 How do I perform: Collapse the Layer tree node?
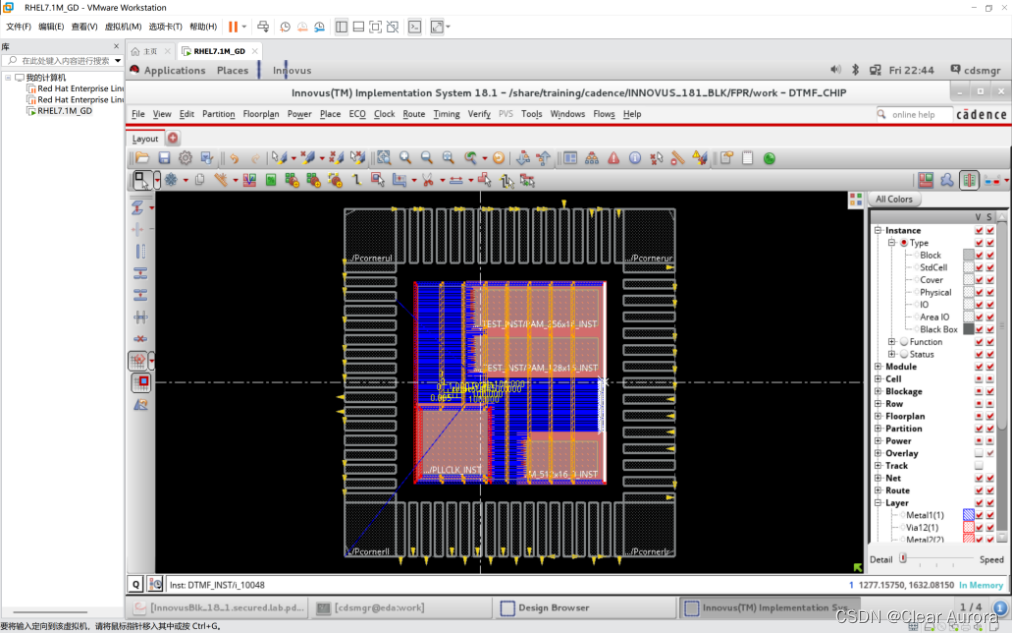coord(879,503)
